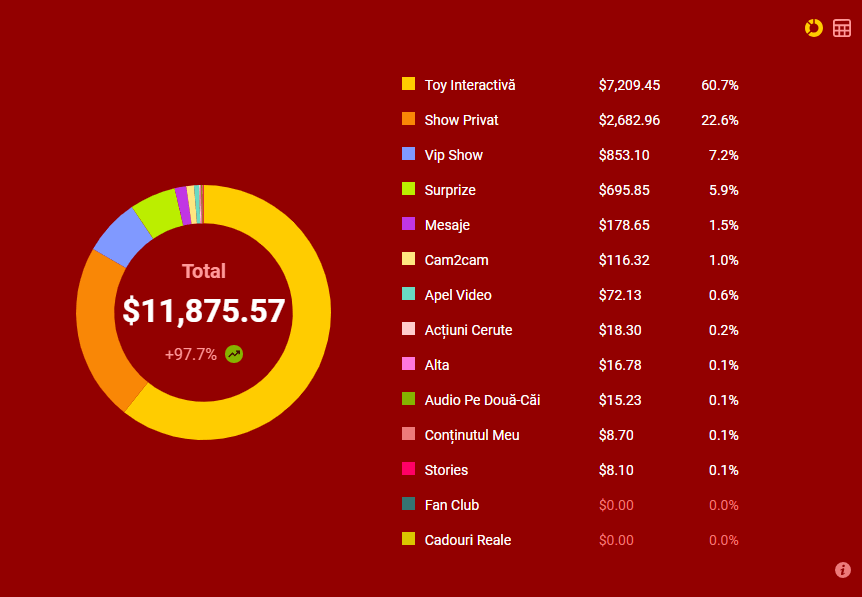Image resolution: width=862 pixels, height=597 pixels.
Task: Switch to table view icon
Action: click(x=842, y=28)
